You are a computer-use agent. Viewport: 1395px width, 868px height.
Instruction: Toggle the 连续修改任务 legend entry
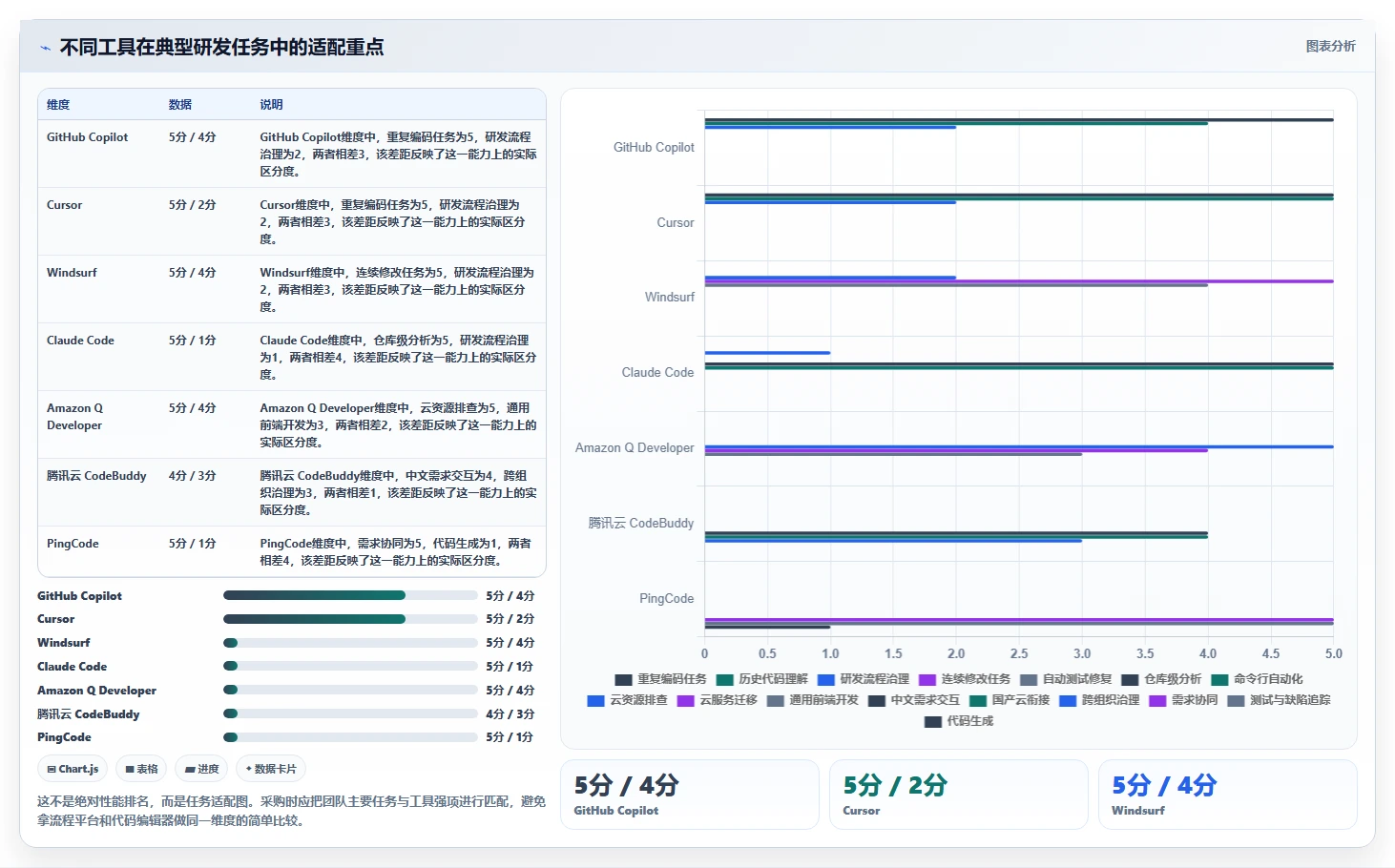(965, 679)
